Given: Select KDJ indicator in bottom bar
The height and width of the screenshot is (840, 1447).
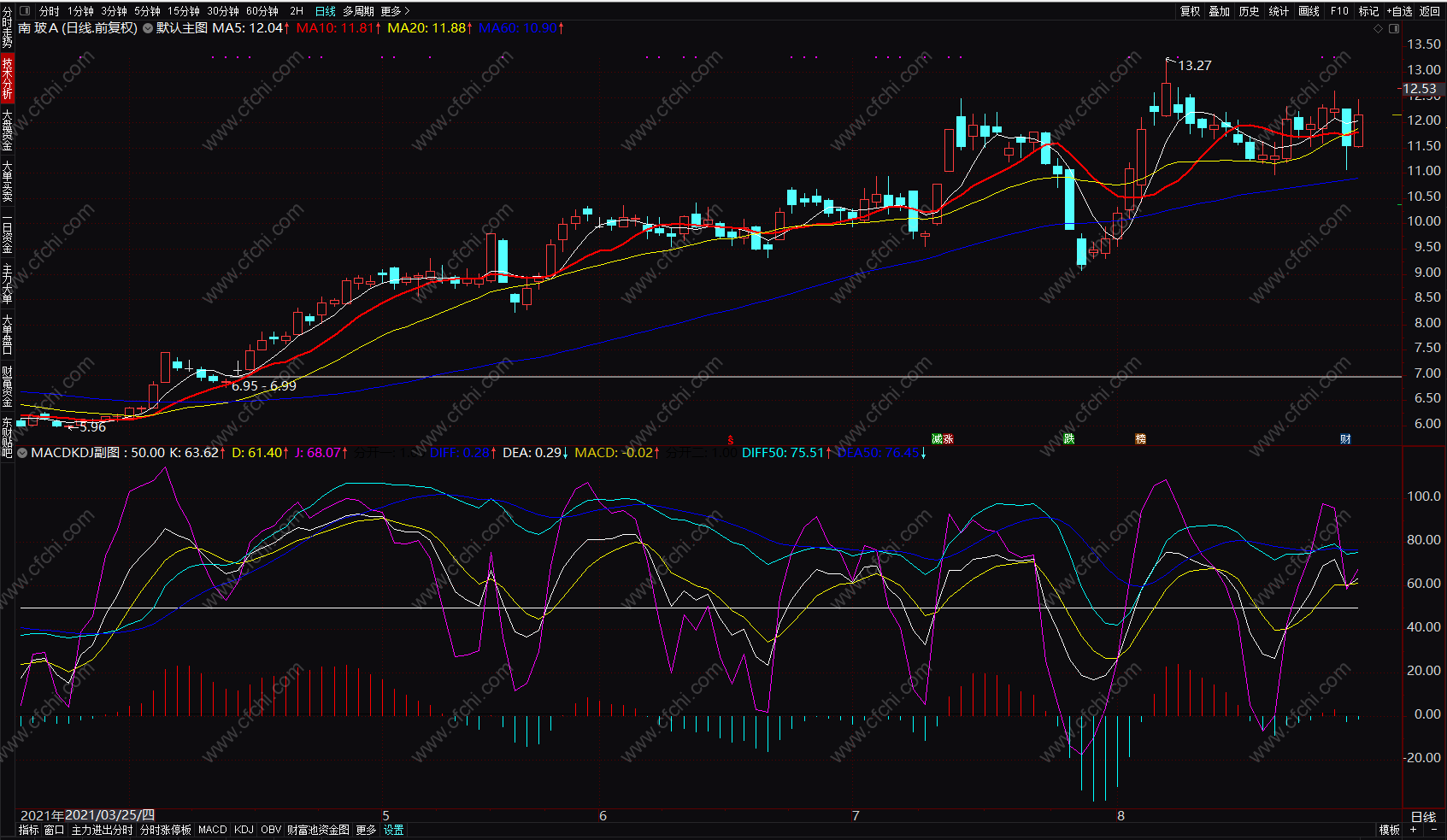Looking at the screenshot, I should click(x=244, y=830).
